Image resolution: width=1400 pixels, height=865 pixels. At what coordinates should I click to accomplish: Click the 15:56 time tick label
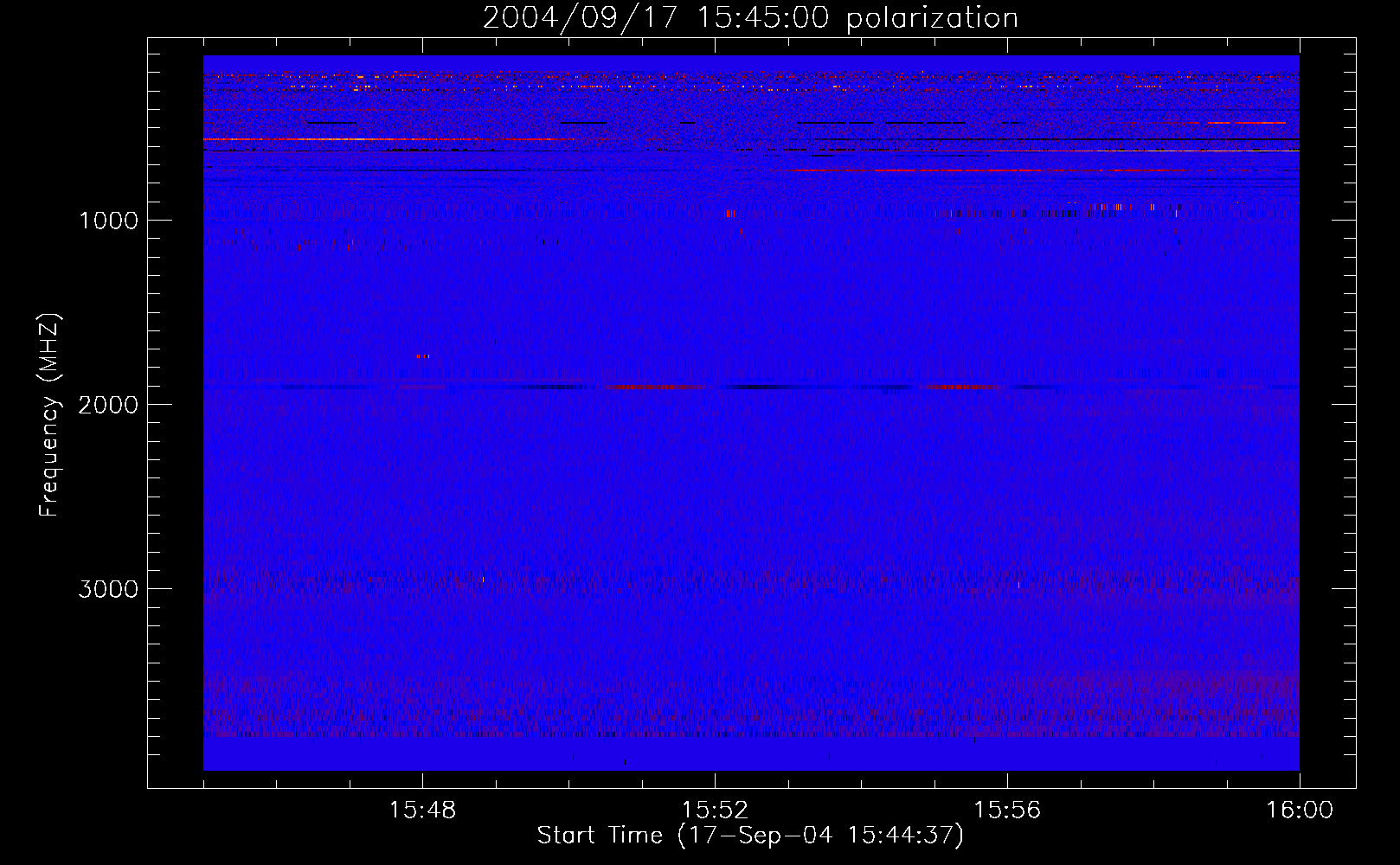coord(1007,811)
